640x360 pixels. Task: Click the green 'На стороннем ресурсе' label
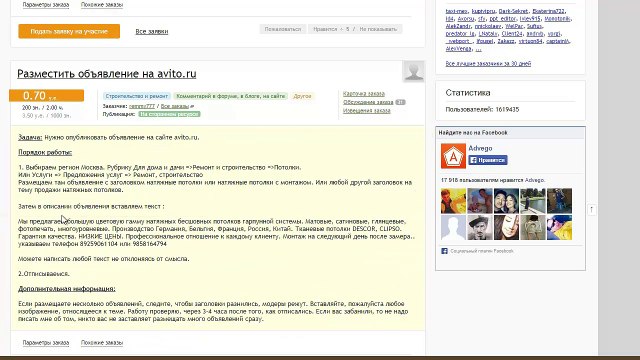pyautogui.click(x=169, y=114)
